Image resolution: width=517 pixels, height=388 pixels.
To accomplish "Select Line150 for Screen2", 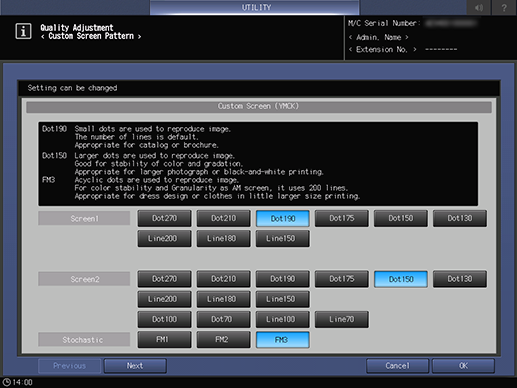I will click(283, 299).
